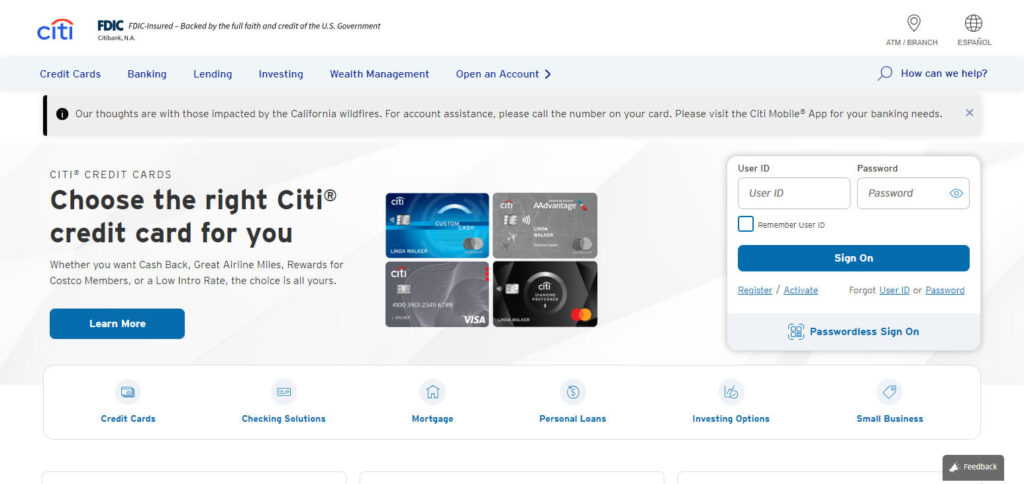Viewport: 1024px width, 484px height.
Task: Click the ESPAÑOL label
Action: pos(974,42)
